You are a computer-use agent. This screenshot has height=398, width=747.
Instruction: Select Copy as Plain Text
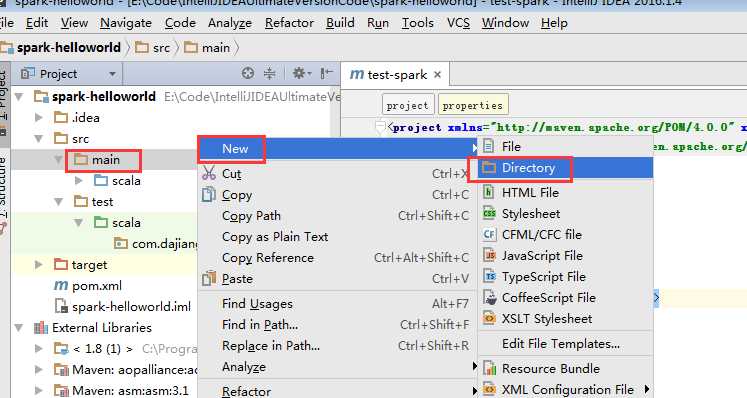[337, 236]
